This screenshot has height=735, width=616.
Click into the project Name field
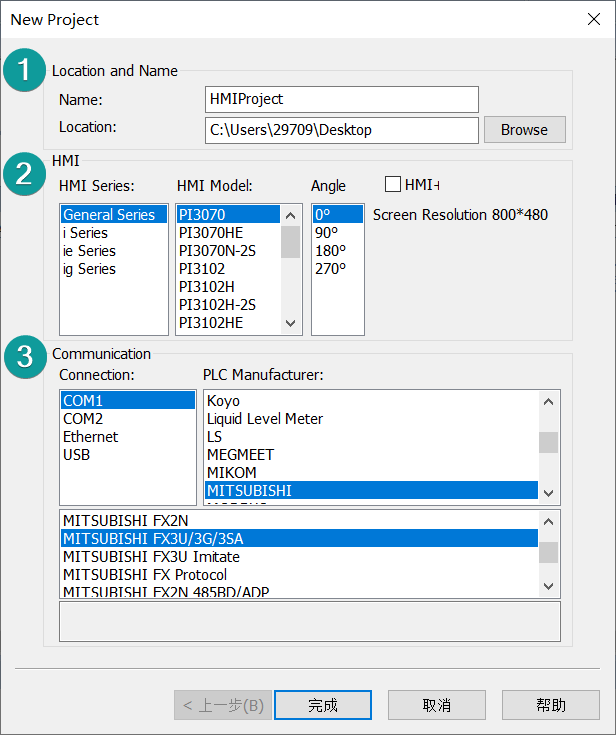tap(341, 99)
